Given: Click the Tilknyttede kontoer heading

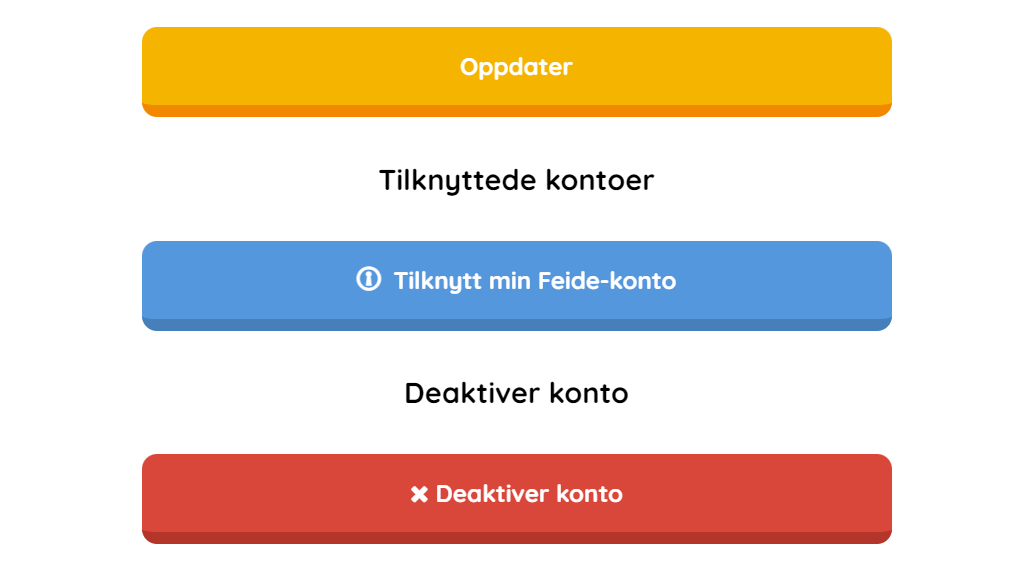Looking at the screenshot, I should pos(516,181).
